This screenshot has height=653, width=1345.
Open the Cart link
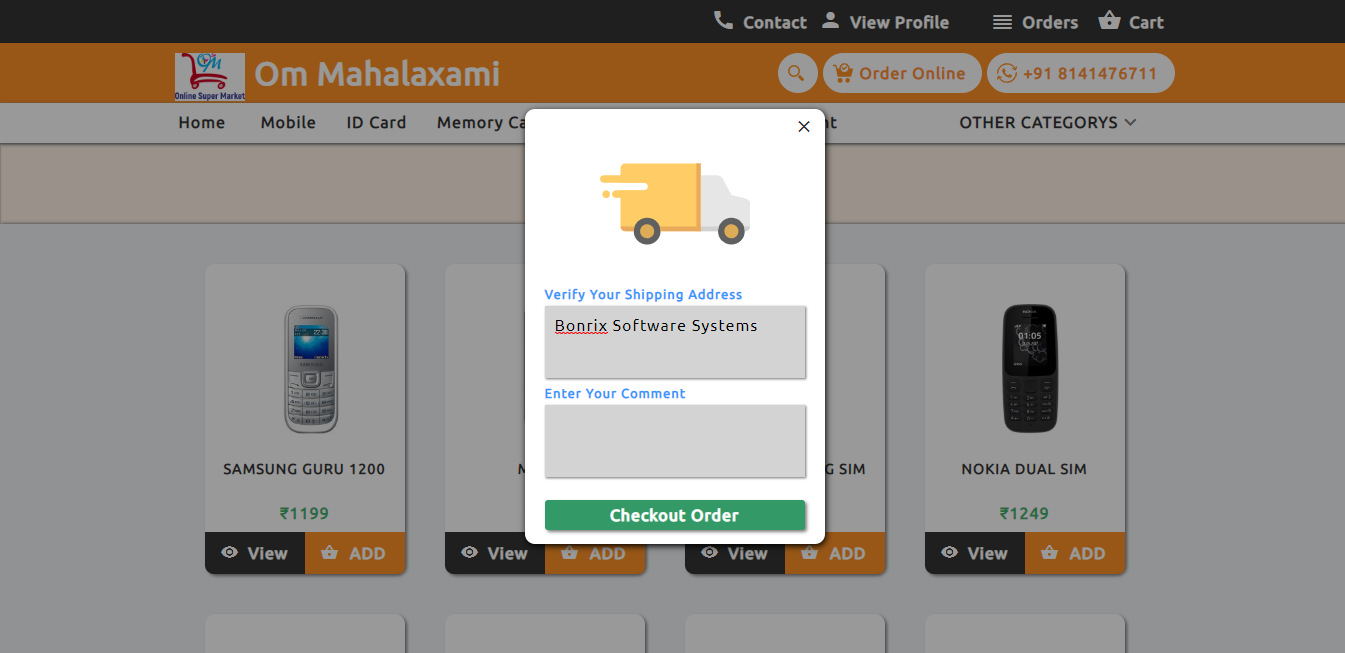point(1146,22)
